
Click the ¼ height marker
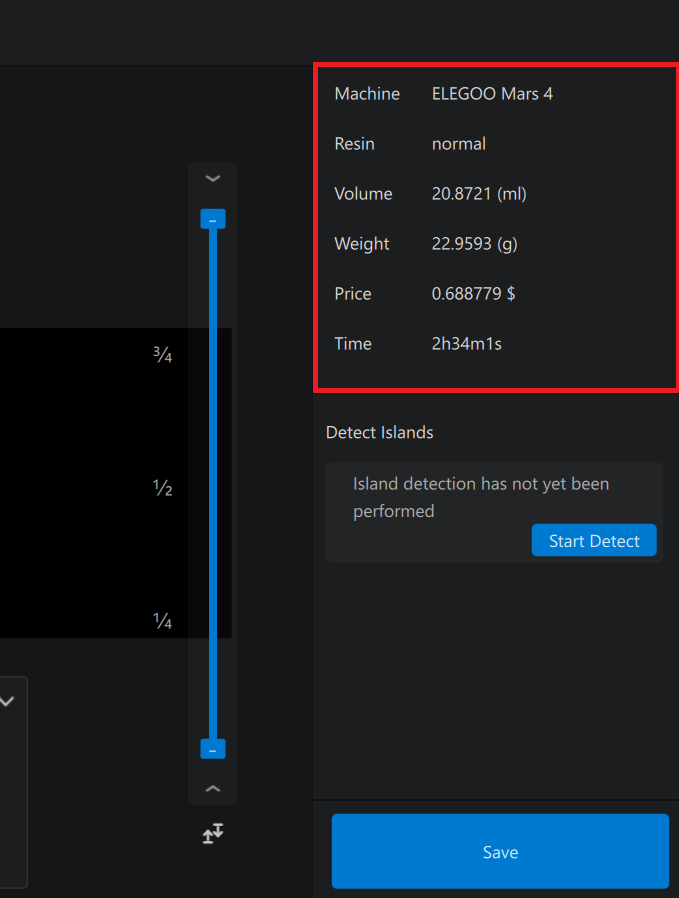tap(163, 622)
